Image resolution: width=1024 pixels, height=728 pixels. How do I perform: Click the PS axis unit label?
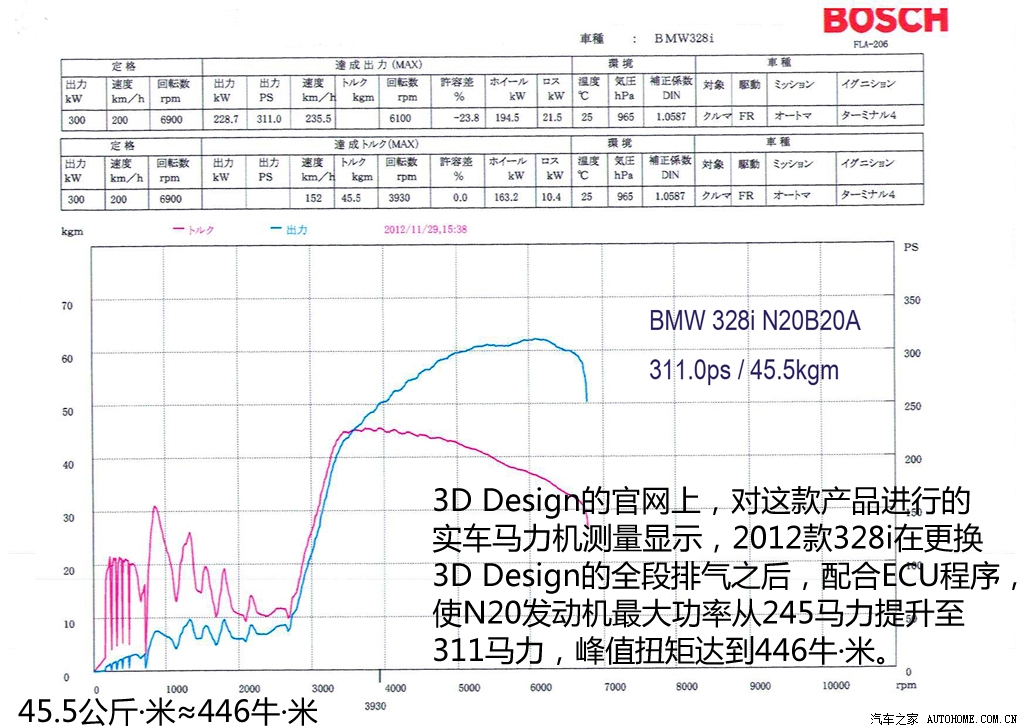[x=911, y=247]
